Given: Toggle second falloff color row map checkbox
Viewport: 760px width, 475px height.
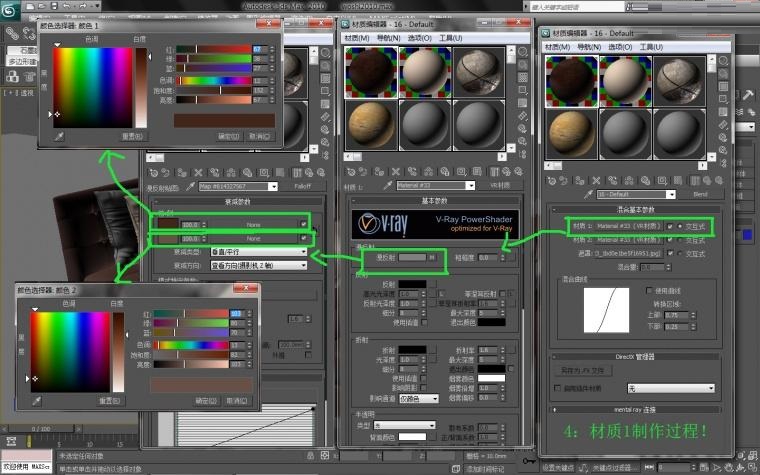Looking at the screenshot, I should [303, 238].
